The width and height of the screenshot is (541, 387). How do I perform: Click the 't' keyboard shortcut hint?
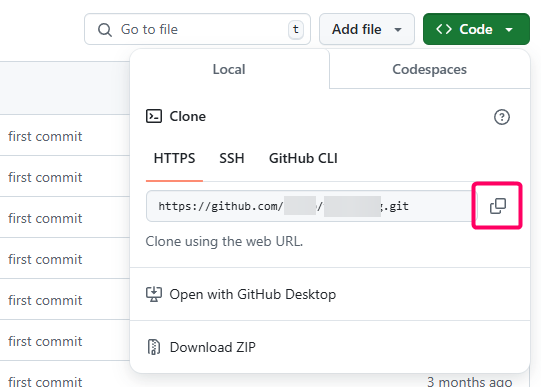(x=296, y=30)
